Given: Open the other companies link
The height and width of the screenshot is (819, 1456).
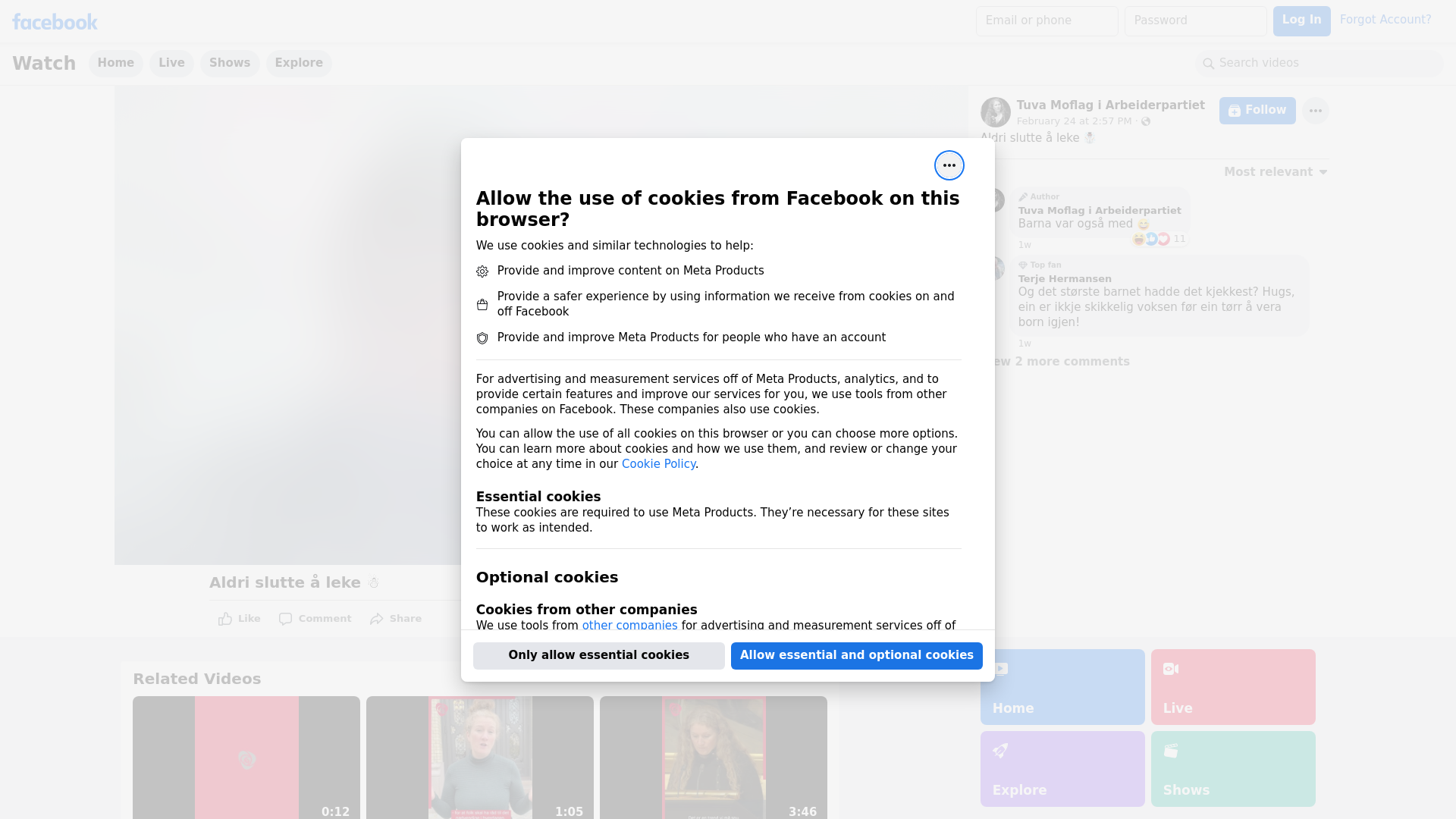Looking at the screenshot, I should point(629,626).
